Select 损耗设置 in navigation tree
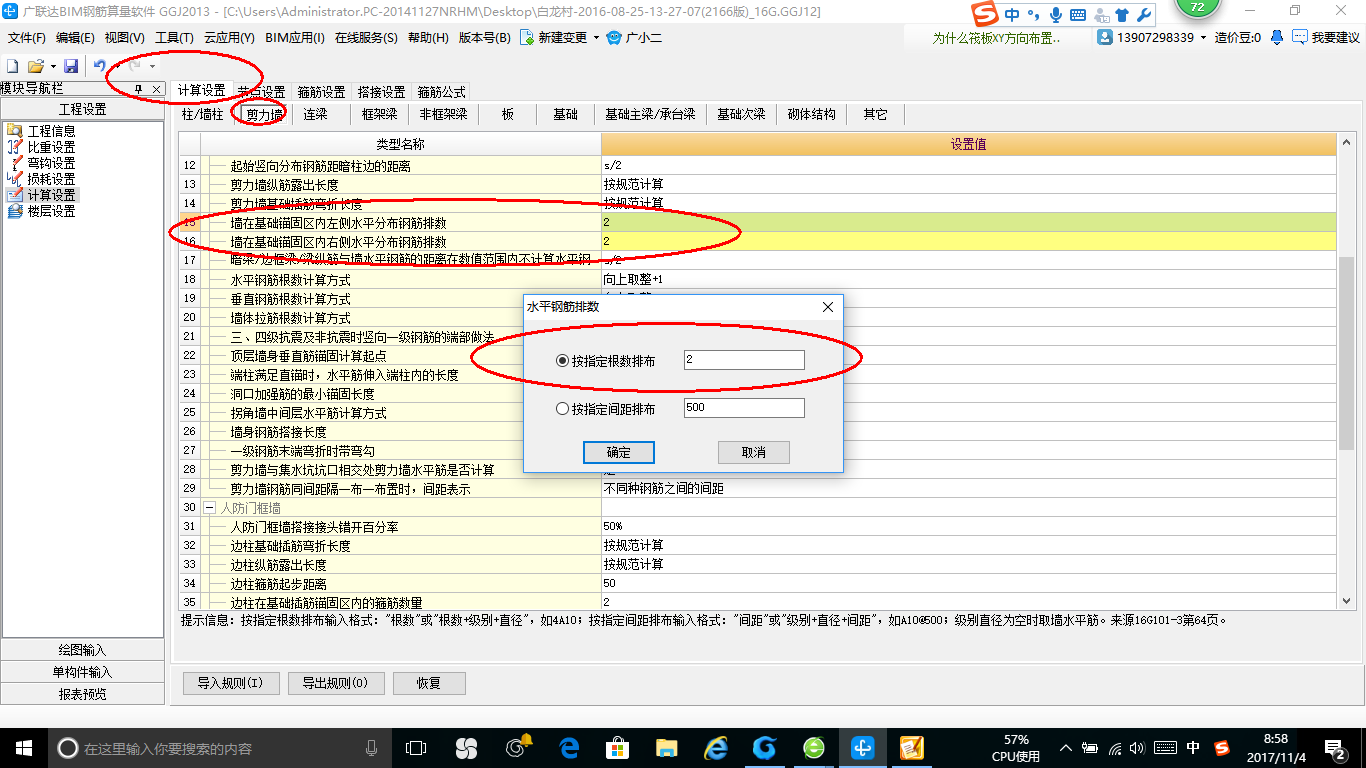Image resolution: width=1366 pixels, height=768 pixels. tap(51, 179)
